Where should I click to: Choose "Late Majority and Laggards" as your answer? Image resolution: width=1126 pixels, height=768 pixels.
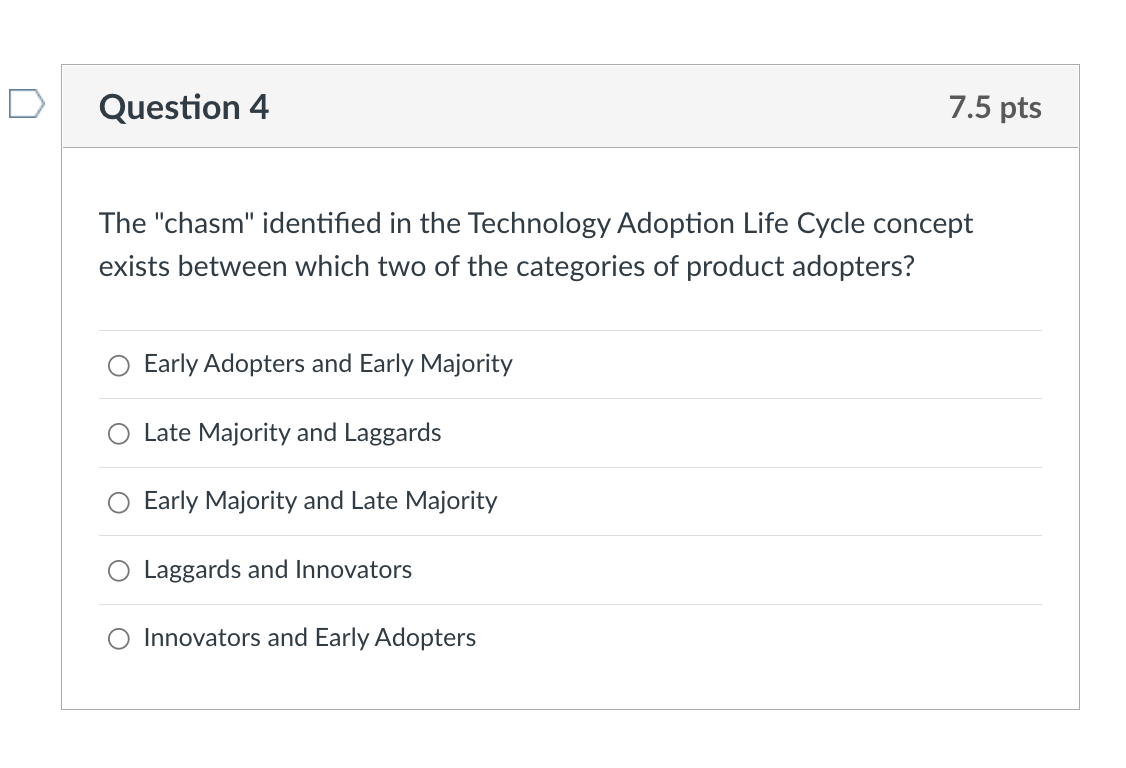click(292, 433)
